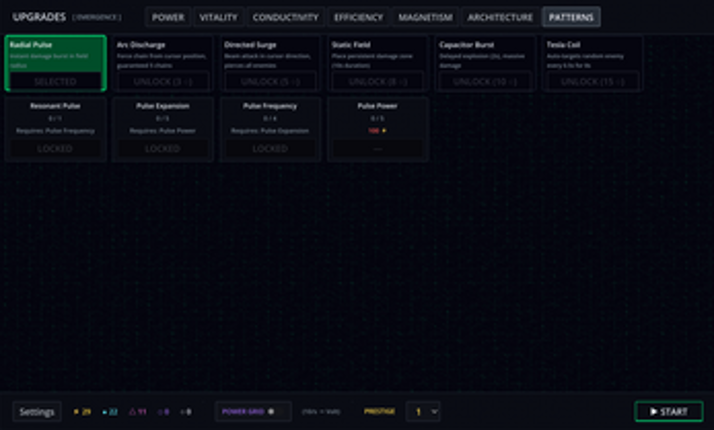
Task: Open the Prestige level dropdown
Action: click(x=422, y=411)
